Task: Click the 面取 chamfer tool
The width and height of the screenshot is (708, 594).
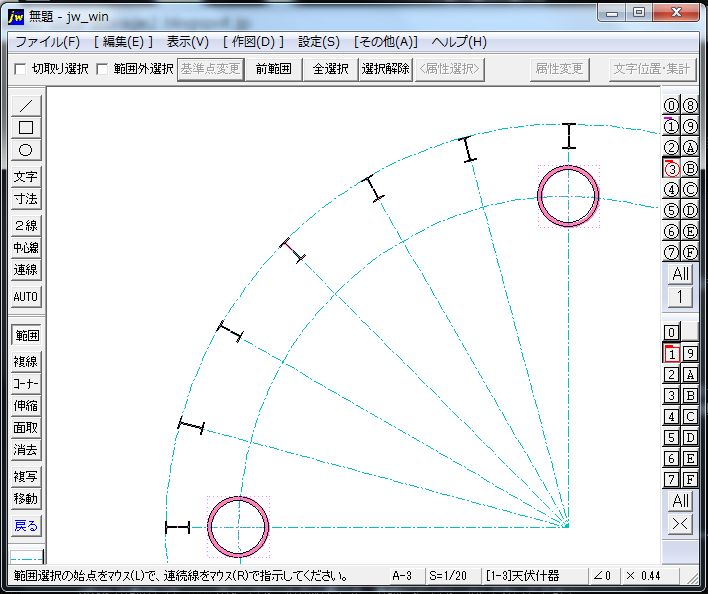Action: coord(26,428)
